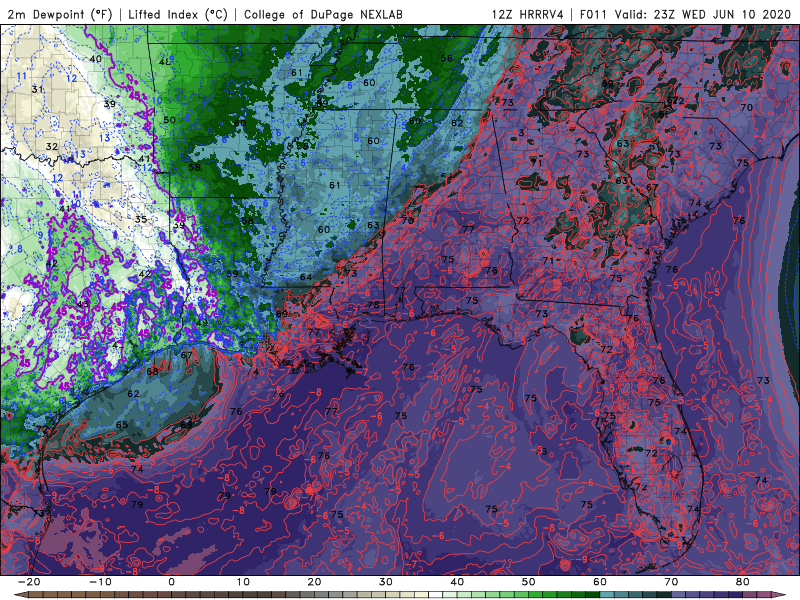This screenshot has height=600, width=800.
Task: Click the dewpoint value '31' on map
Action: coord(38,90)
